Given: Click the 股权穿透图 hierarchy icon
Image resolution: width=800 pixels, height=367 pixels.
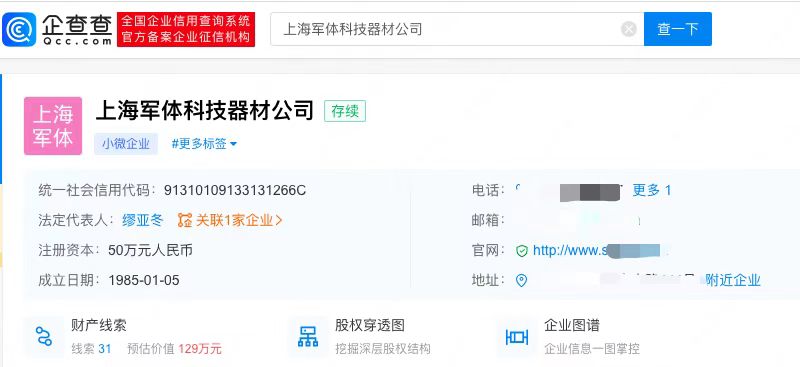Looking at the screenshot, I should 308,337.
